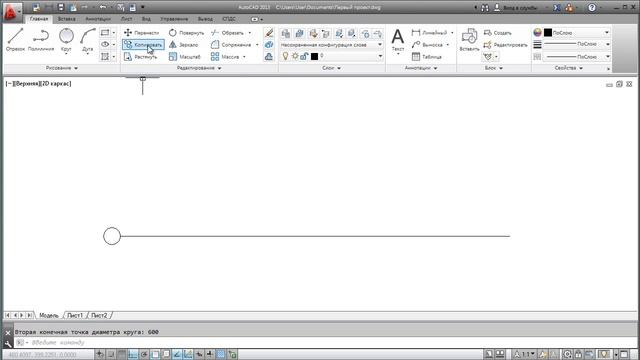Select the Круг circle tool
Image resolution: width=640 pixels, height=360 pixels.
click(x=66, y=40)
